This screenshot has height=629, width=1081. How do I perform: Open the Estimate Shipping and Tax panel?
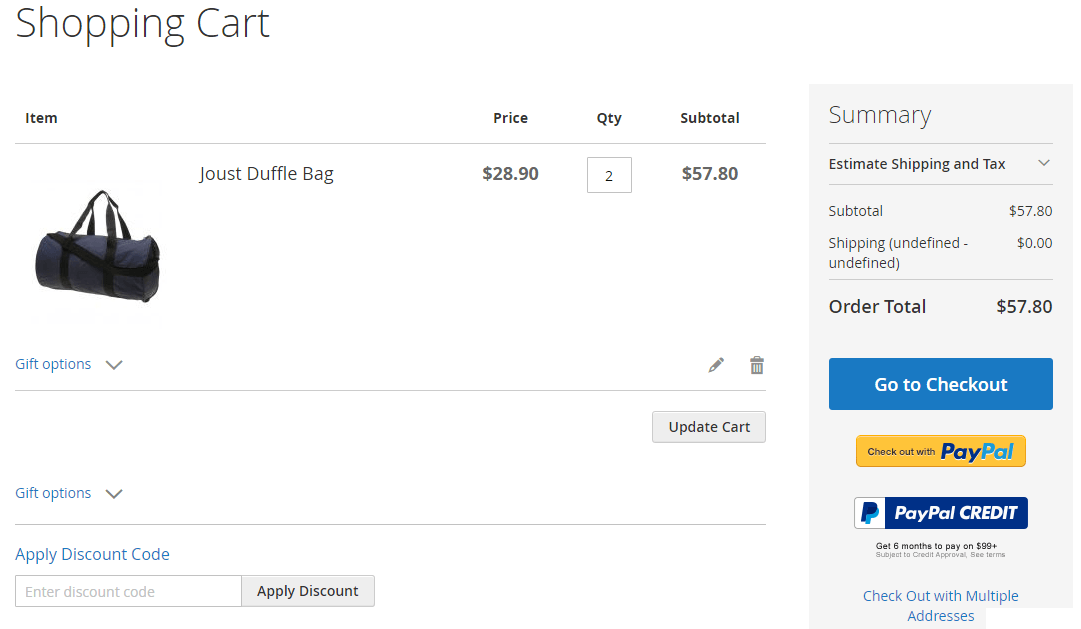click(940, 163)
